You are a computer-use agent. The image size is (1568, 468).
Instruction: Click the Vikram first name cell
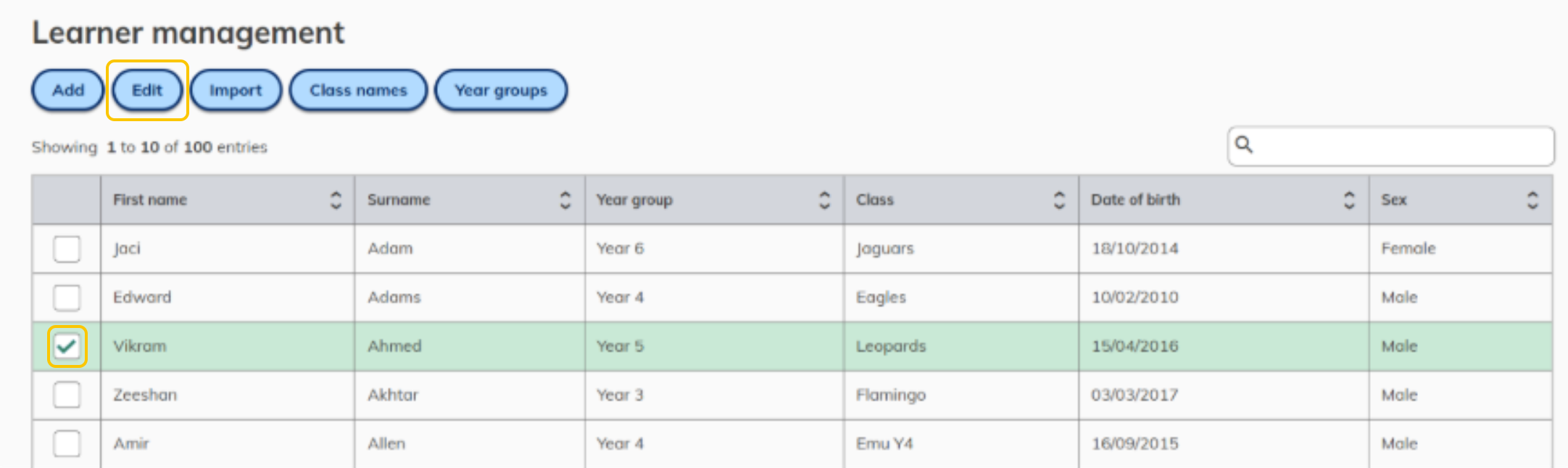228,346
